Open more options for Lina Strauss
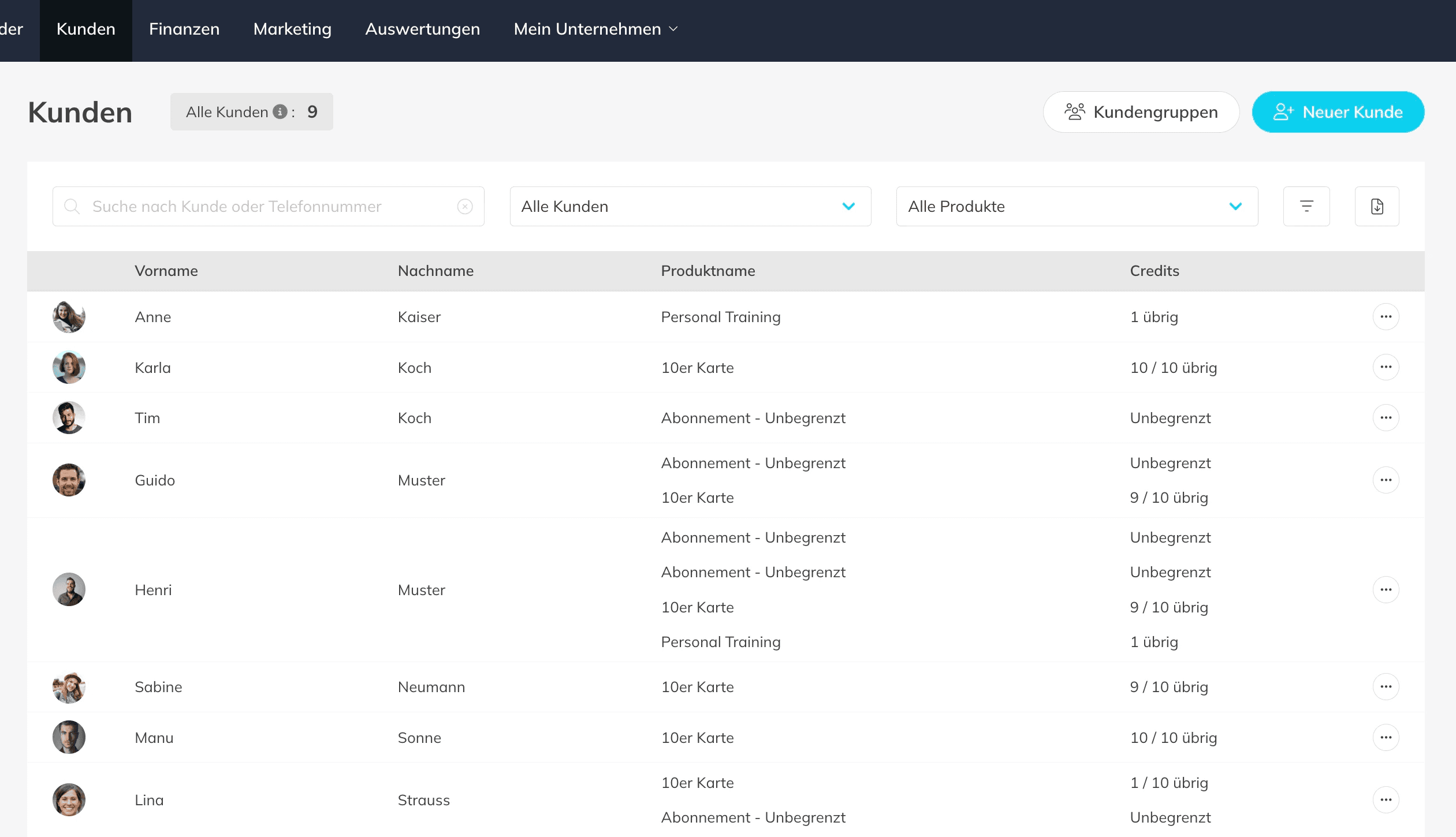This screenshot has width=1456, height=837. pyautogui.click(x=1386, y=799)
